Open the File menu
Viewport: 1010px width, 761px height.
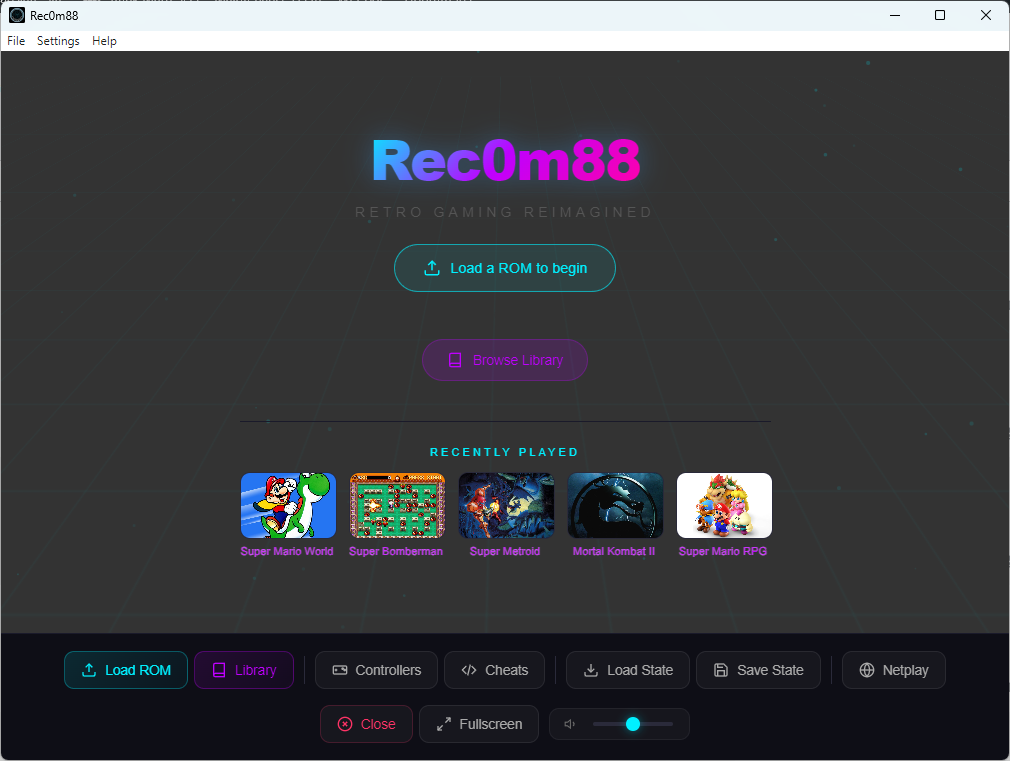tap(15, 41)
